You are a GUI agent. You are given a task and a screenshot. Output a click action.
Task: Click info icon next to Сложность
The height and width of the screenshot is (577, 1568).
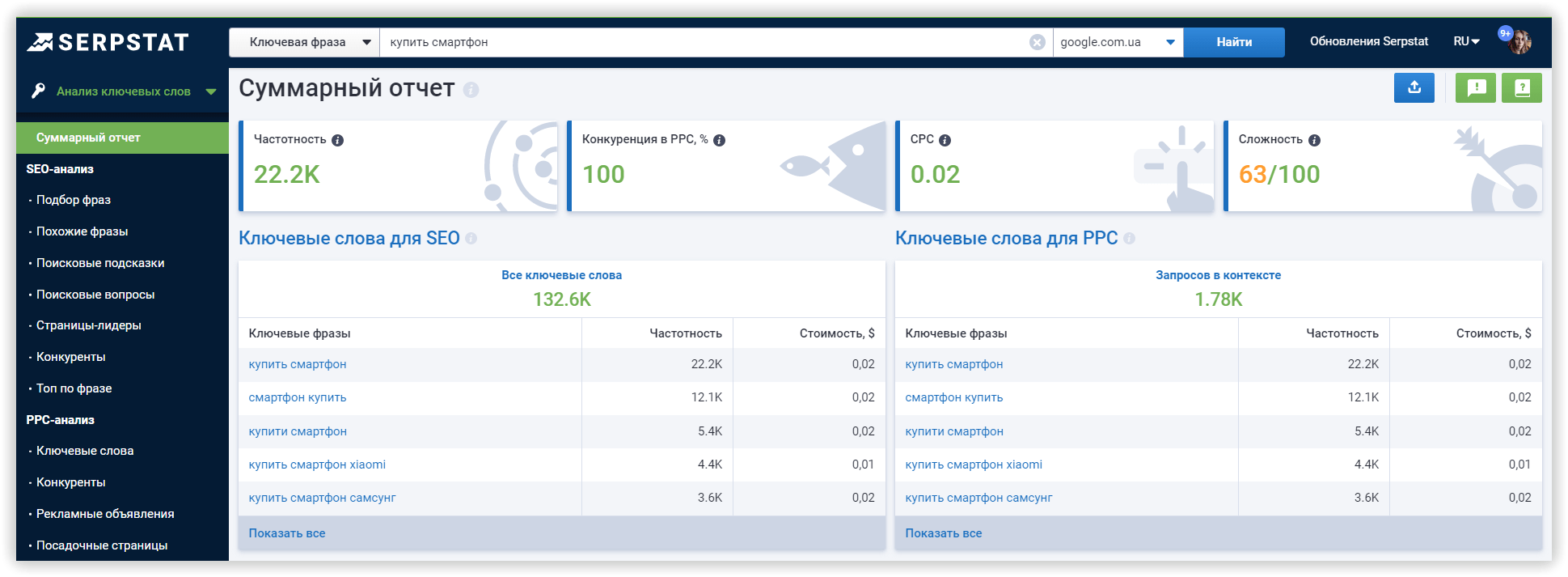click(x=1314, y=140)
